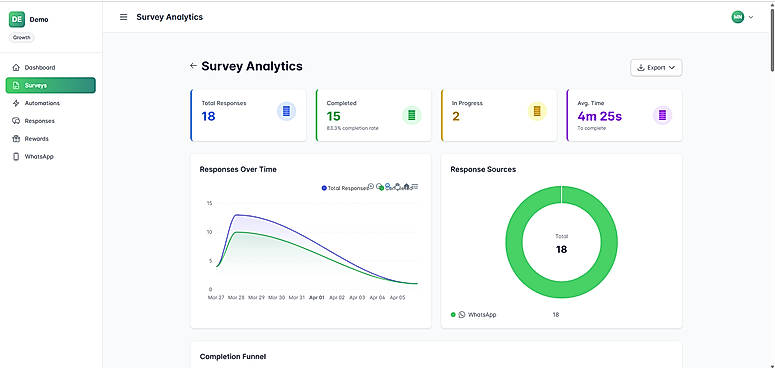Open the Dashboard sidebar item
The image size is (775, 368).
point(50,67)
